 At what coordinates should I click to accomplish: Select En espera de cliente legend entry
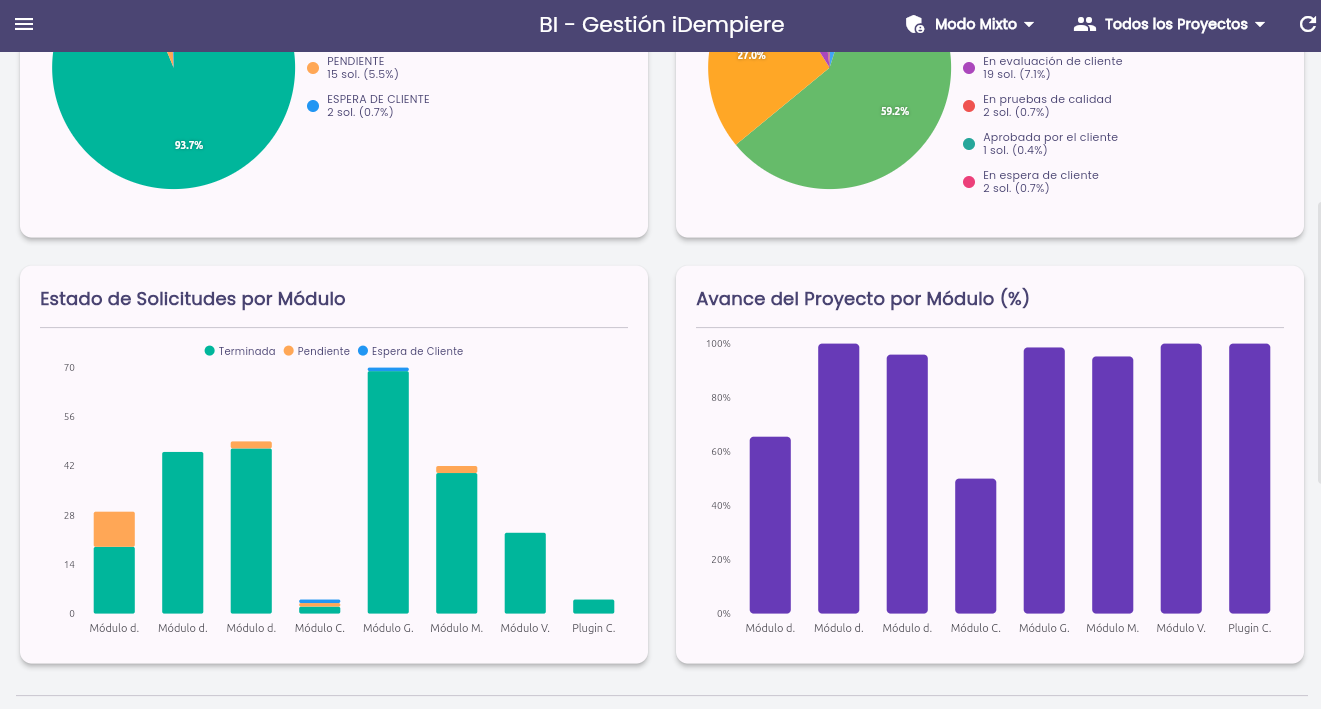(x=1030, y=182)
